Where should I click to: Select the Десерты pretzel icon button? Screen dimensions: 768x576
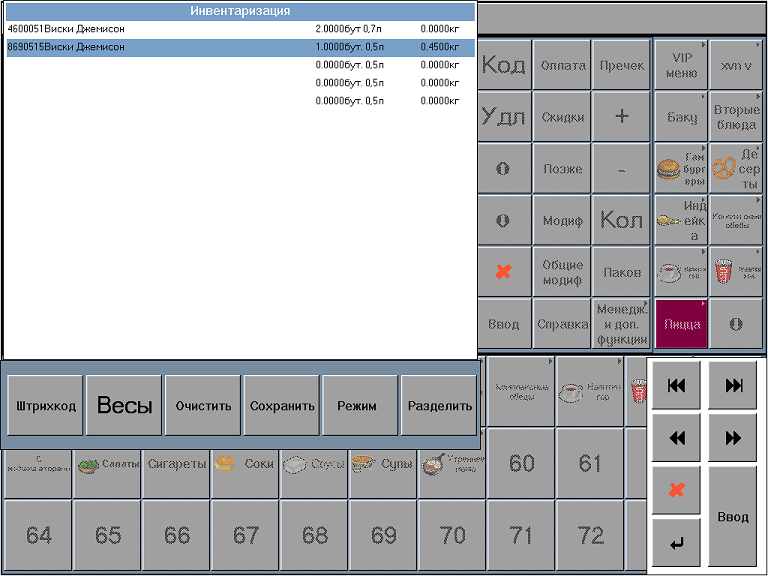click(737, 169)
